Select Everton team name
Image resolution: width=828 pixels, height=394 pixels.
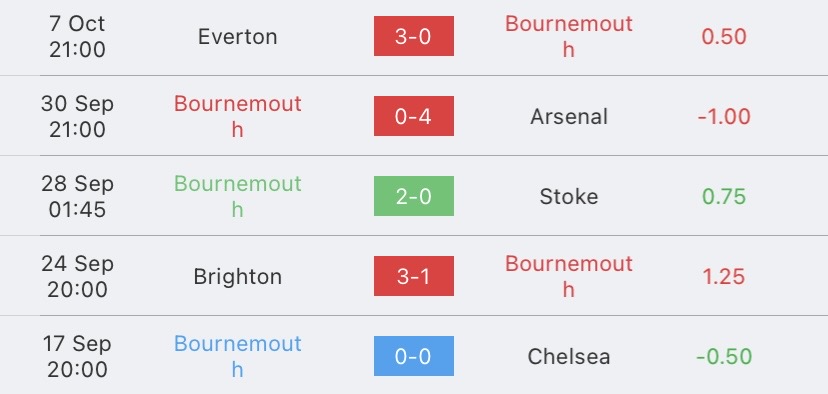pyautogui.click(x=238, y=37)
